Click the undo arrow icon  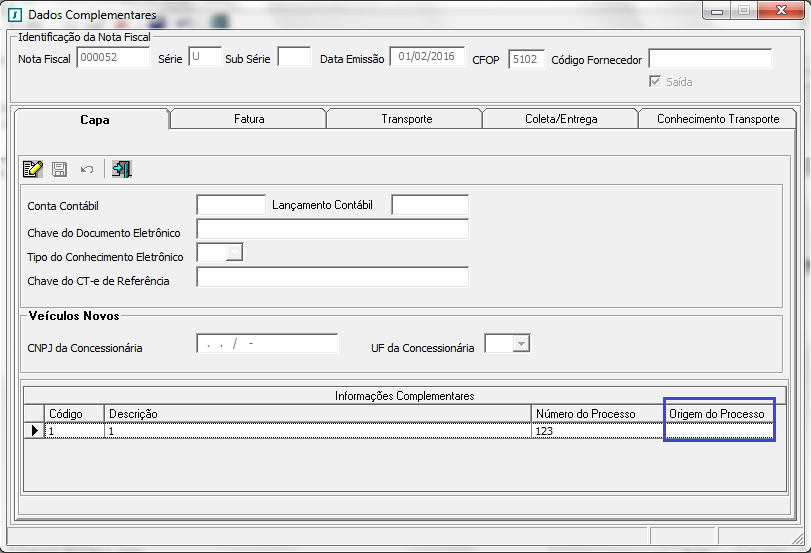(87, 169)
